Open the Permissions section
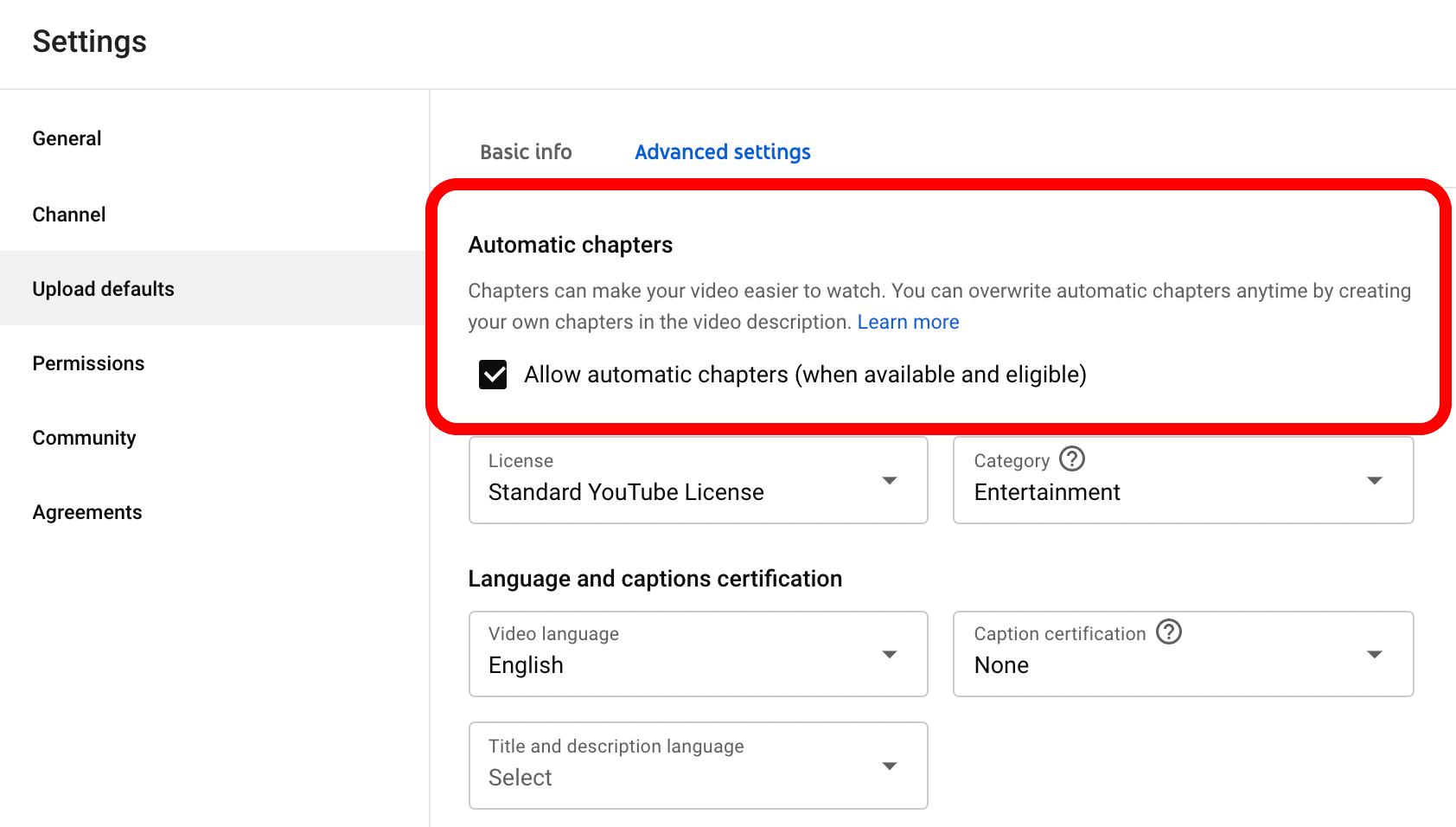 pos(88,363)
